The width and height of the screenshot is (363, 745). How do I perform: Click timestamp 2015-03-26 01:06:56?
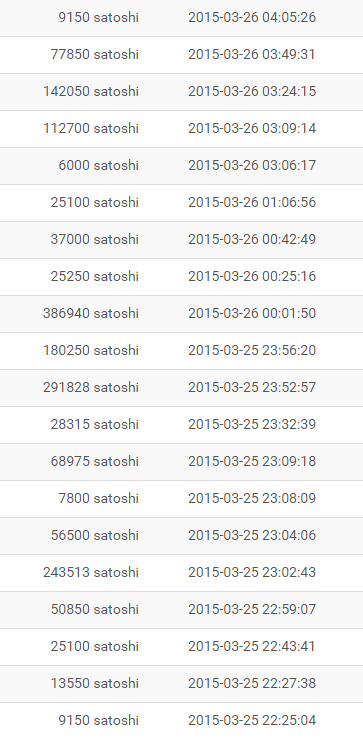point(252,203)
